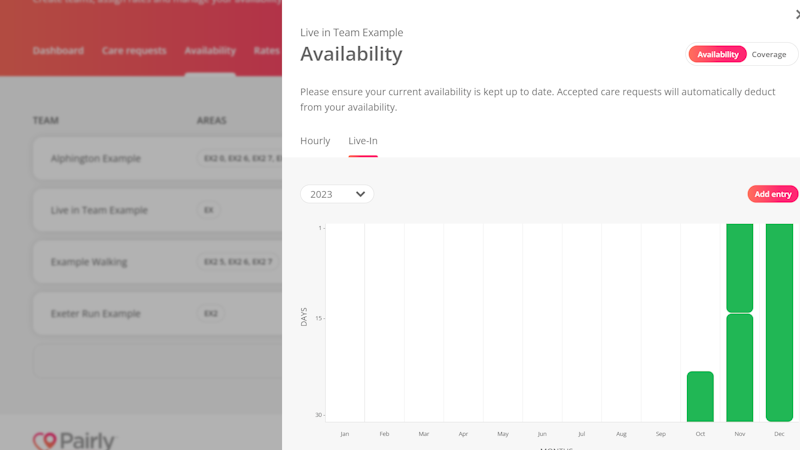This screenshot has height=450, width=800.
Task: Open the Hourly tab
Action: pos(315,141)
